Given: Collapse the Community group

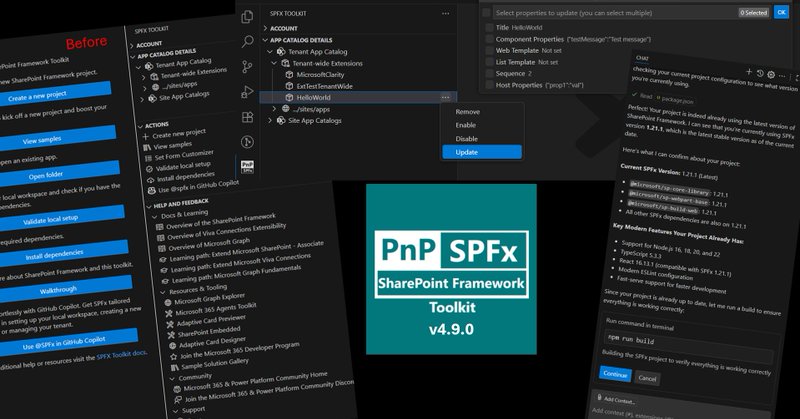Looking at the screenshot, I should pos(172,379).
